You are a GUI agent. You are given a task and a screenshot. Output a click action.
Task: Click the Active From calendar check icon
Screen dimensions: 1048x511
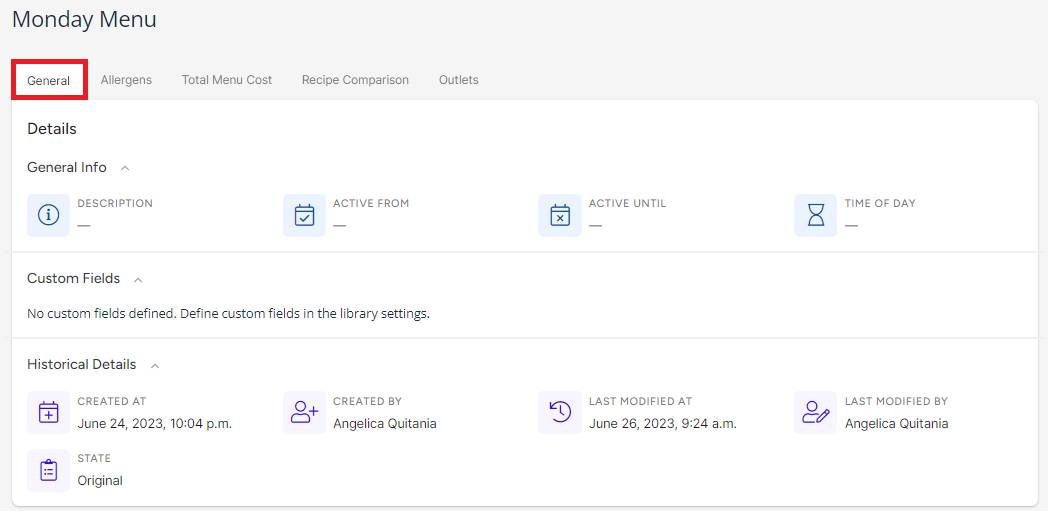point(304,215)
